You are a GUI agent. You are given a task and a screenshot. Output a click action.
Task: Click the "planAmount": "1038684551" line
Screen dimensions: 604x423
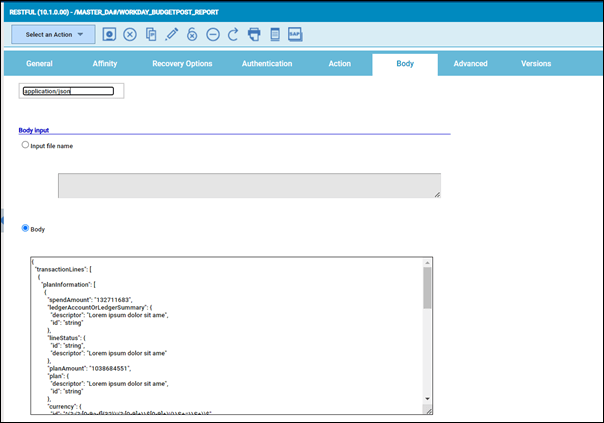(x=89, y=368)
